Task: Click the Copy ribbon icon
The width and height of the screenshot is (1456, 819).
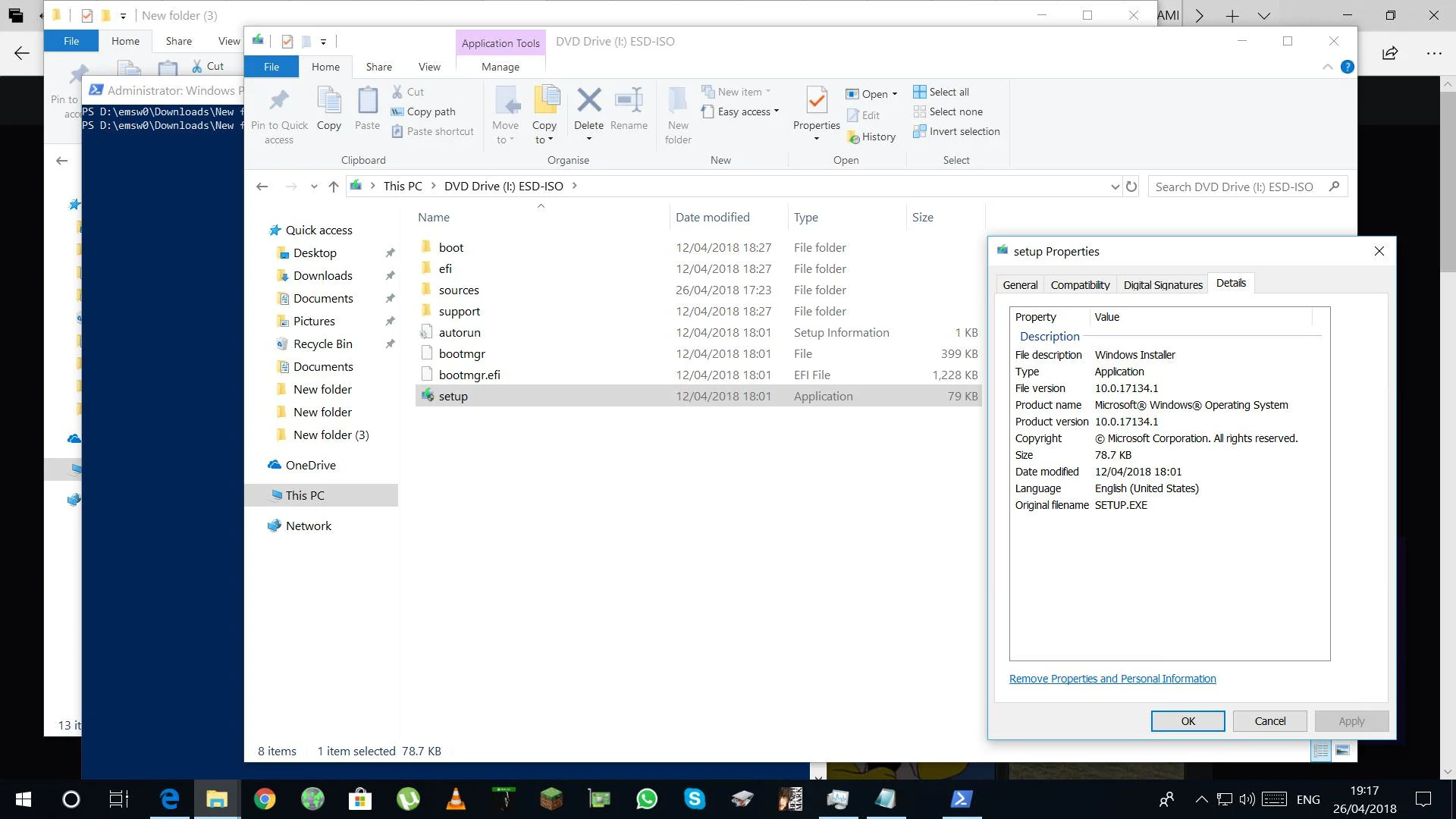Action: 329,100
